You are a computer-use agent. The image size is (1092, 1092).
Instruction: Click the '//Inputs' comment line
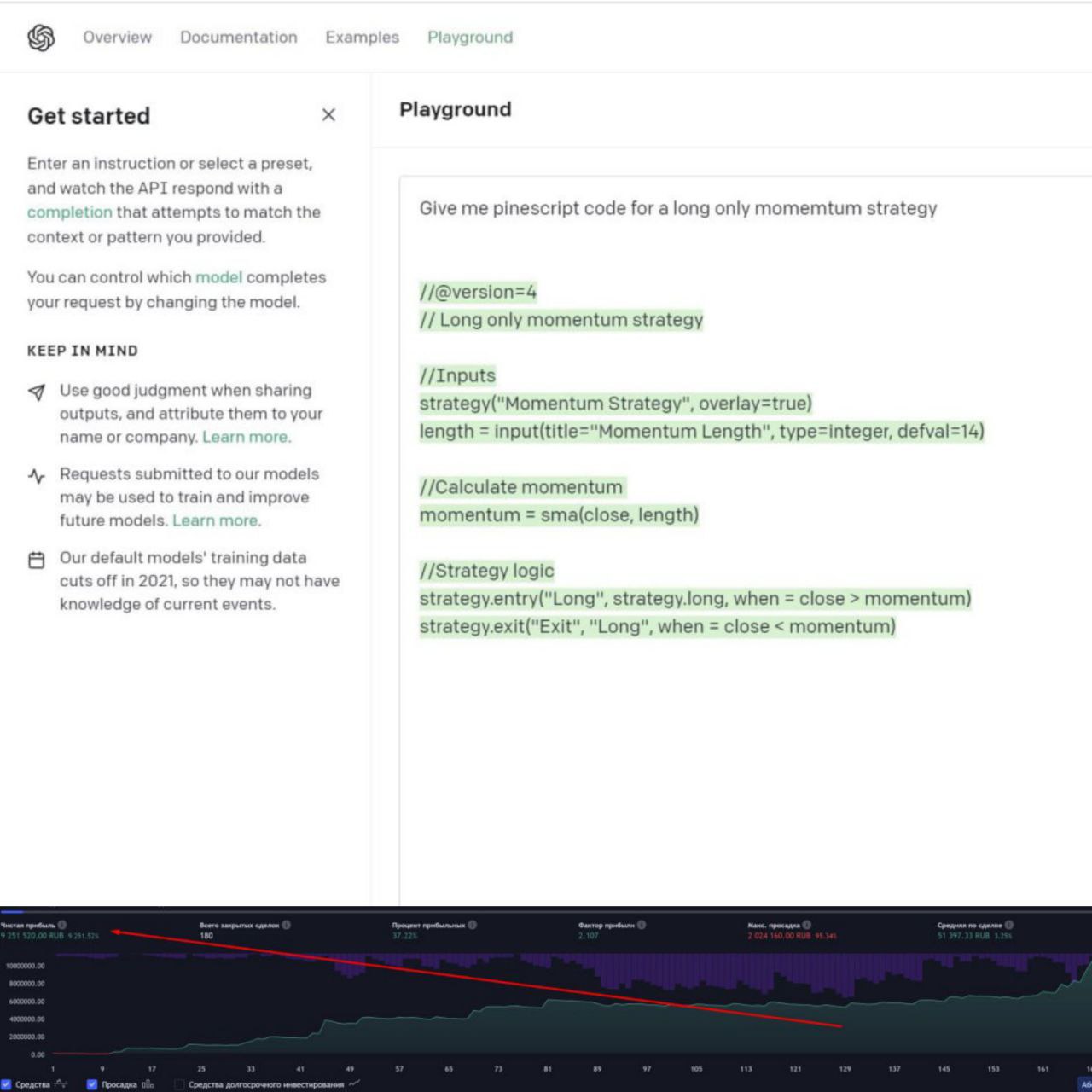[457, 375]
